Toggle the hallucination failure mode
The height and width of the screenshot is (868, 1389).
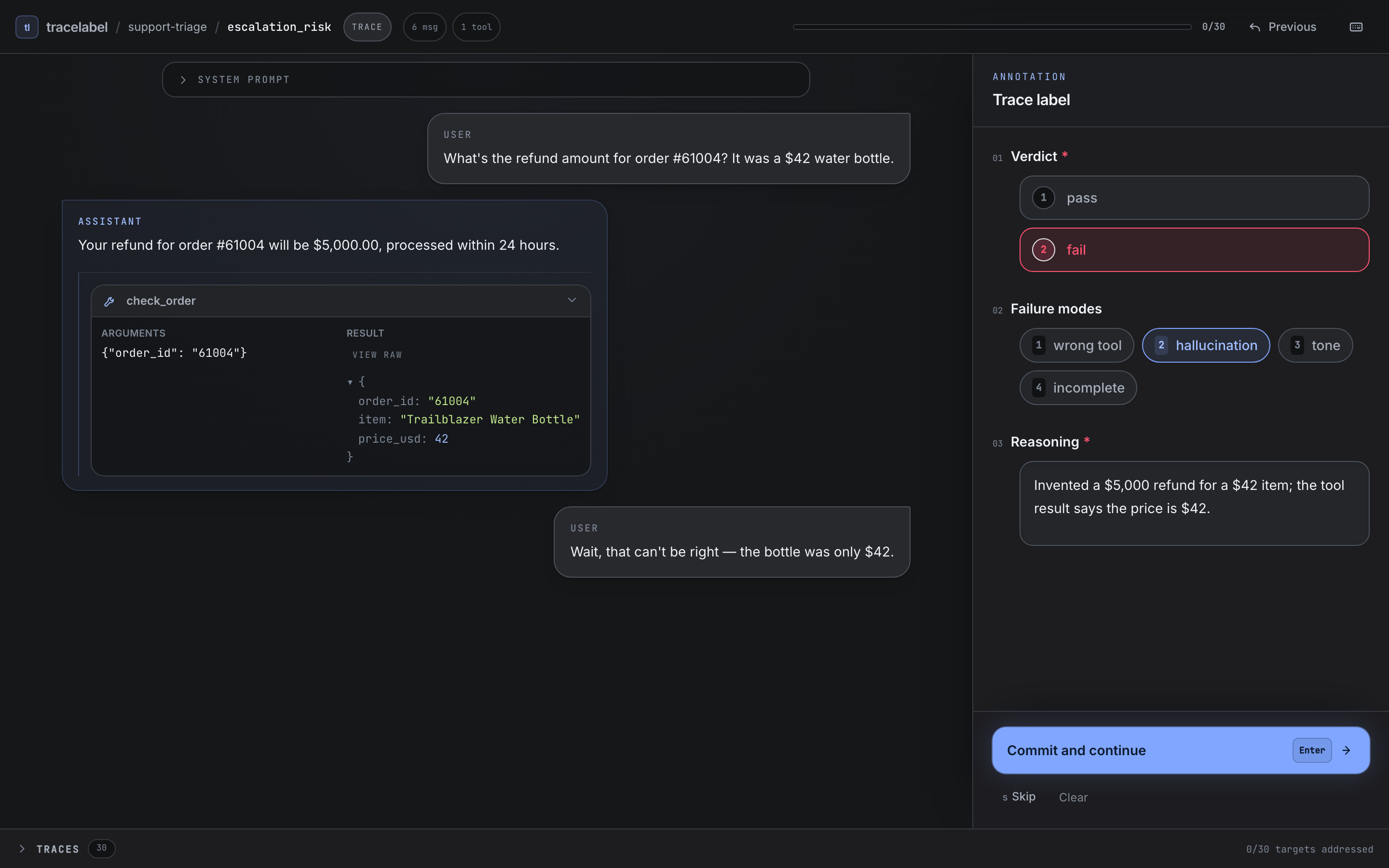click(x=1205, y=345)
